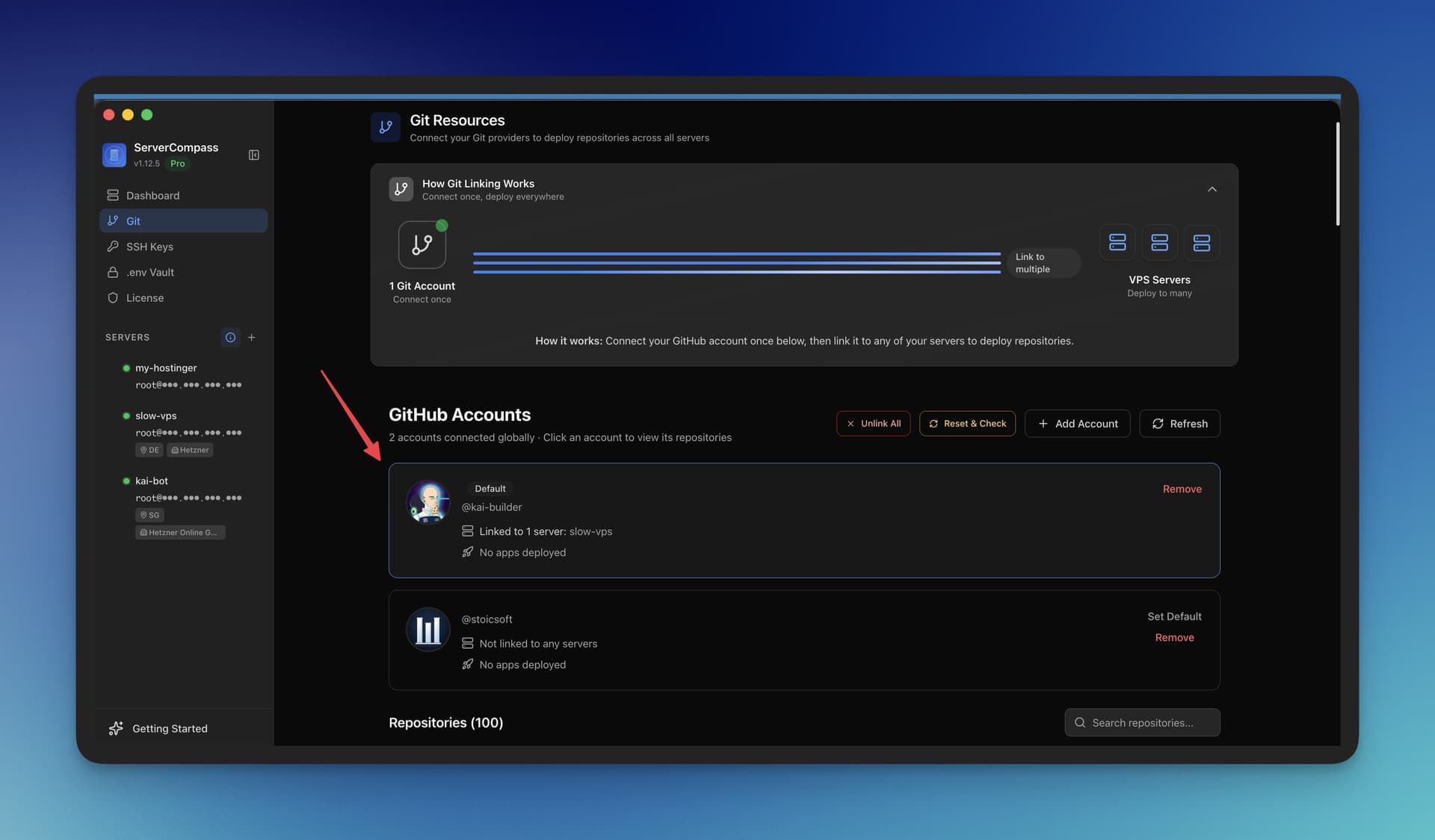
Task: Click the Search repositories field
Action: (x=1142, y=723)
